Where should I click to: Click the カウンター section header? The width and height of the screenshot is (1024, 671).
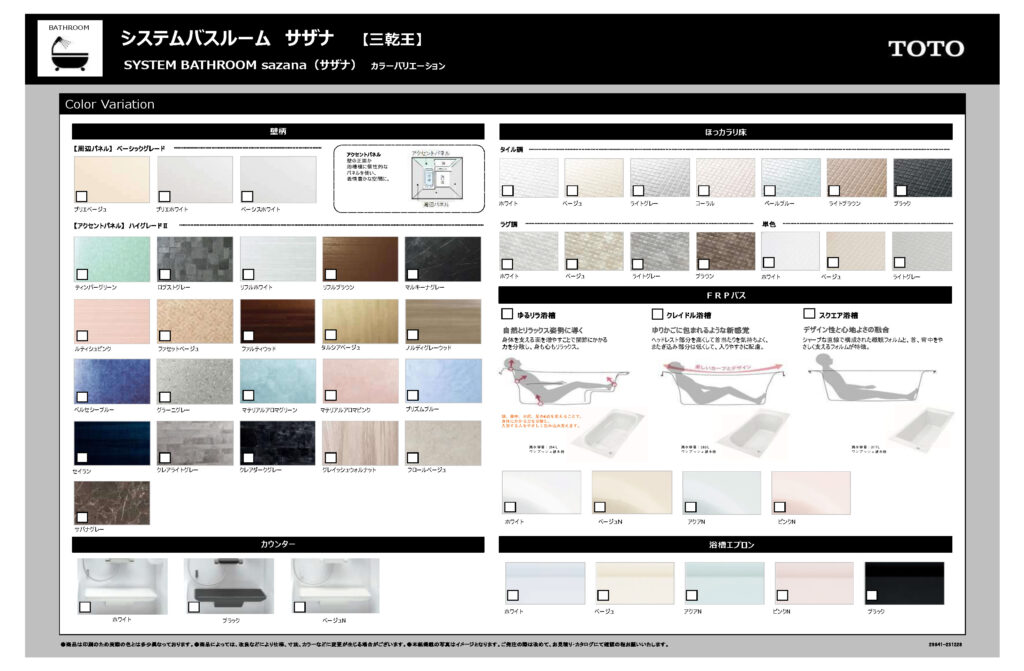[278, 544]
